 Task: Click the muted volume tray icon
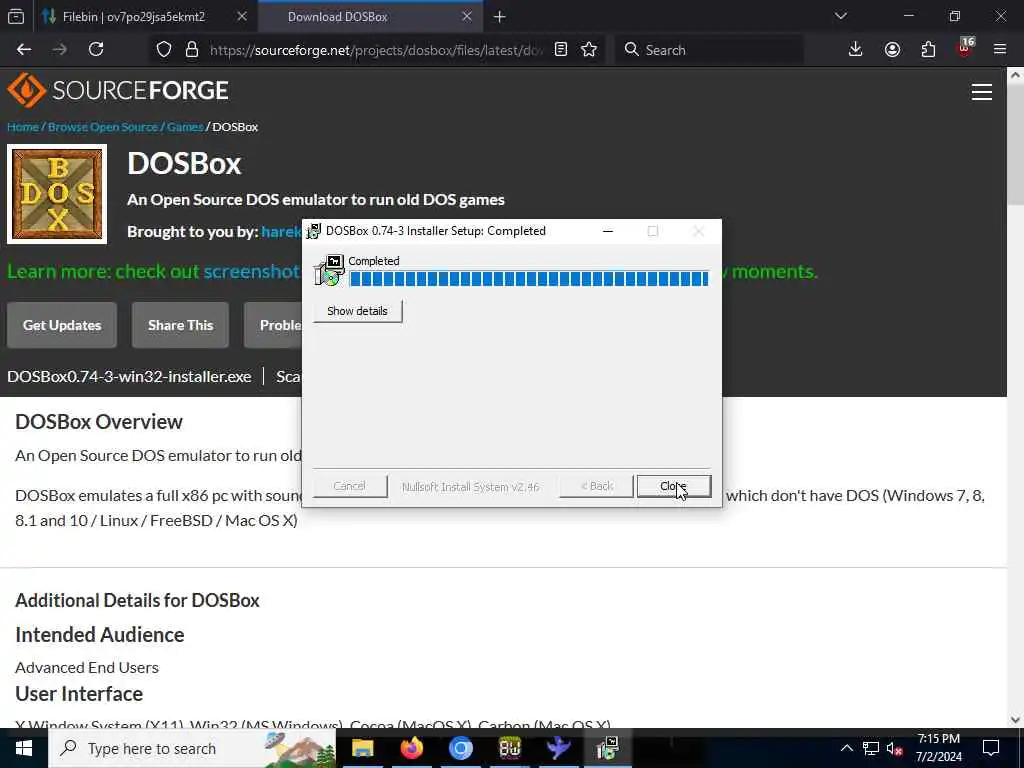point(894,748)
